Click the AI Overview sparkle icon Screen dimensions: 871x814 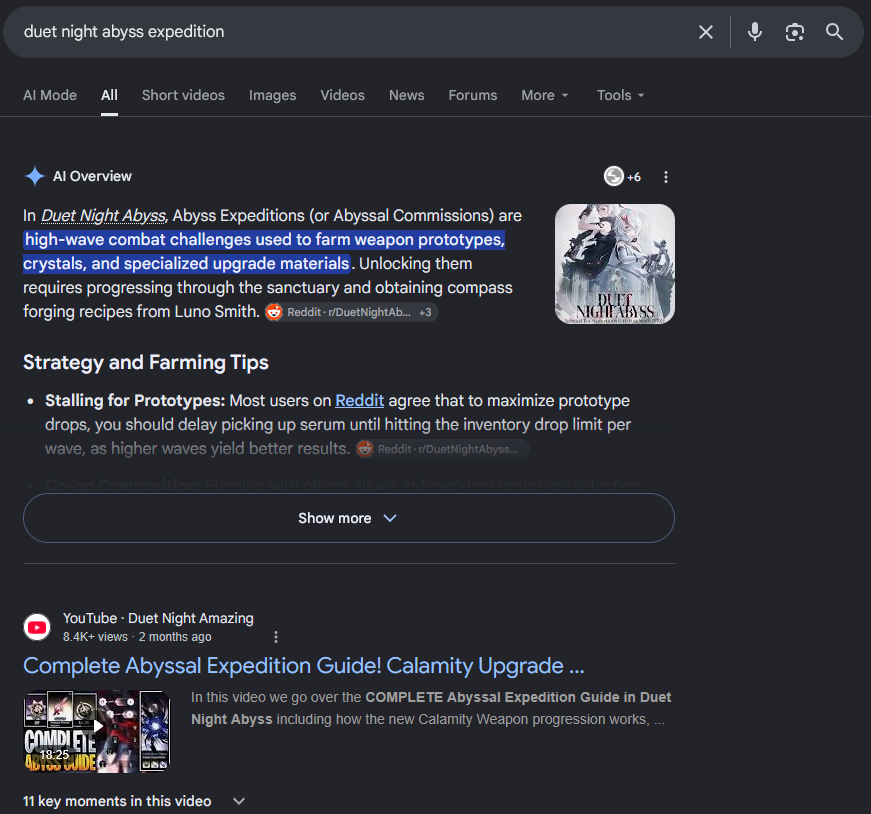[34, 176]
